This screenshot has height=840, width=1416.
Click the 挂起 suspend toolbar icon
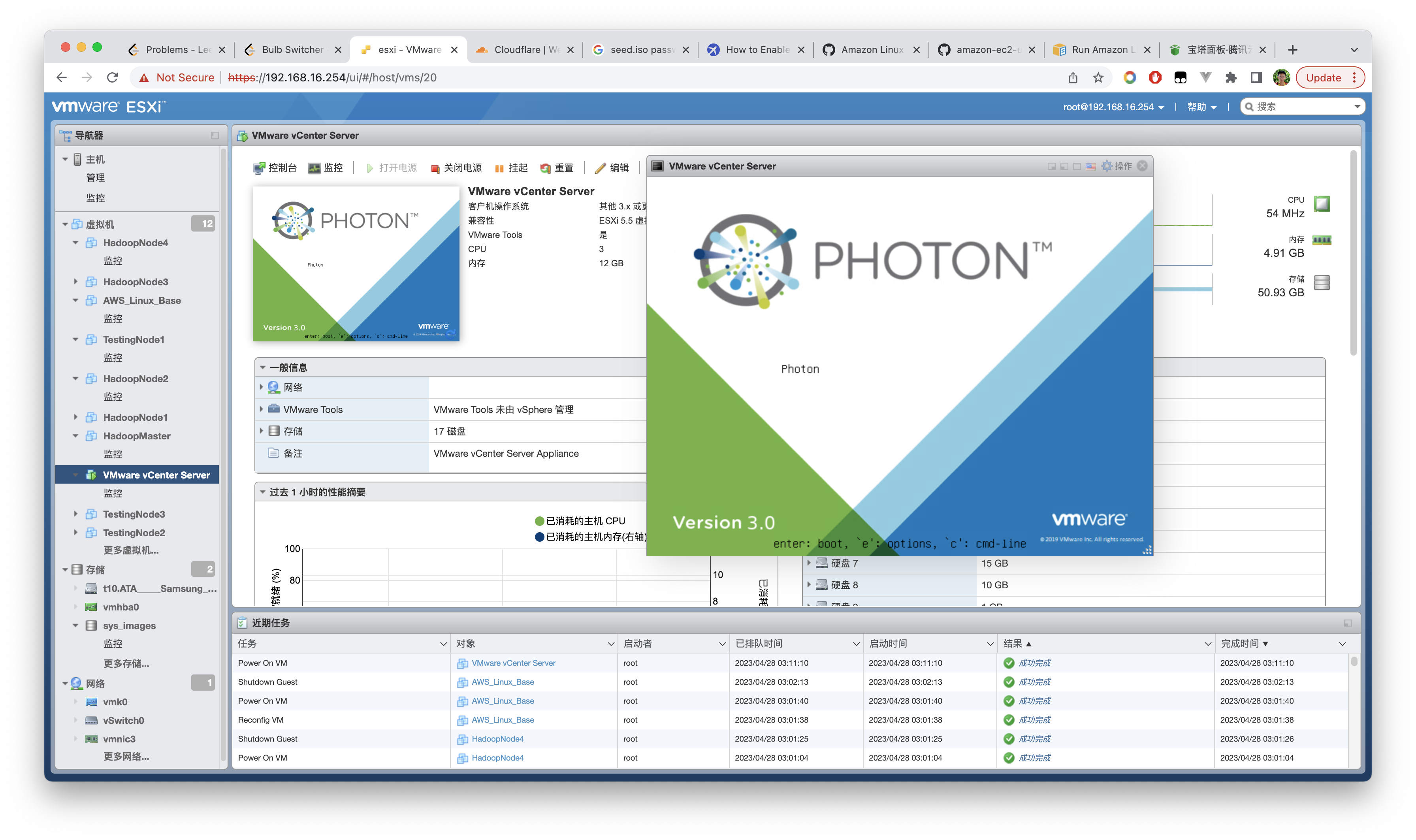tap(499, 168)
